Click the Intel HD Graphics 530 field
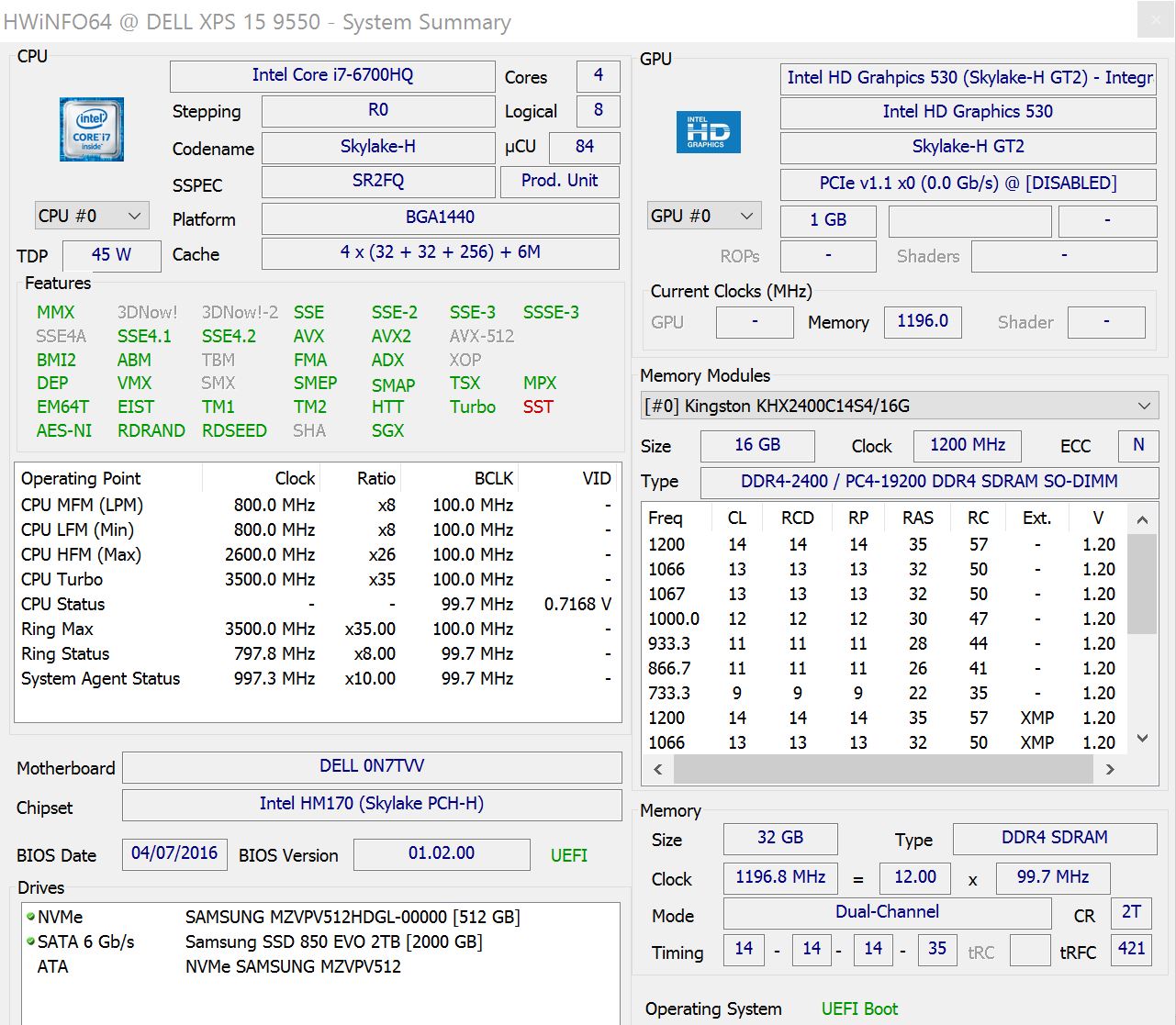This screenshot has width=1176, height=1025. click(969, 113)
